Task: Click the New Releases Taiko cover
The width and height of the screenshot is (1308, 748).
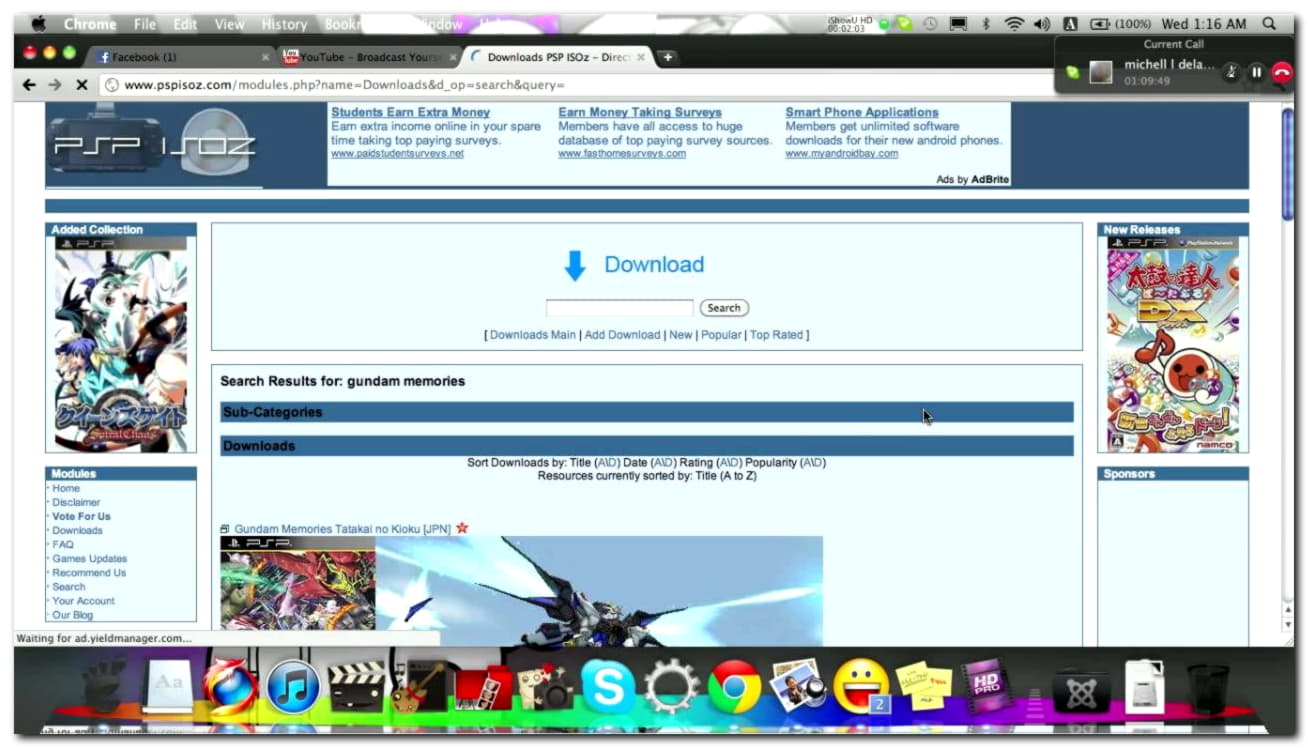Action: coord(1172,344)
